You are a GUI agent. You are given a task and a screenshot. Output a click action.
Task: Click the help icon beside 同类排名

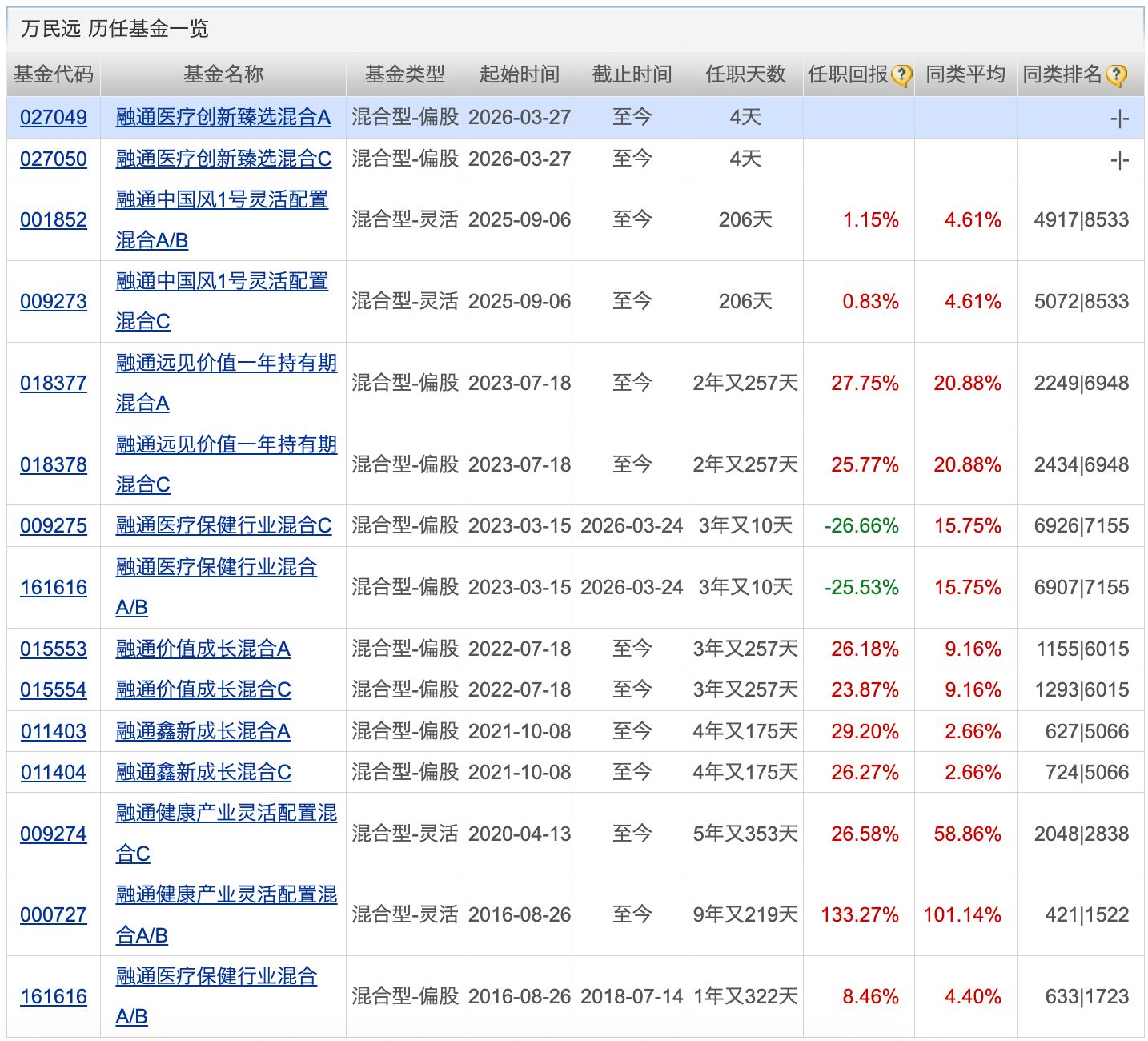(x=1116, y=76)
